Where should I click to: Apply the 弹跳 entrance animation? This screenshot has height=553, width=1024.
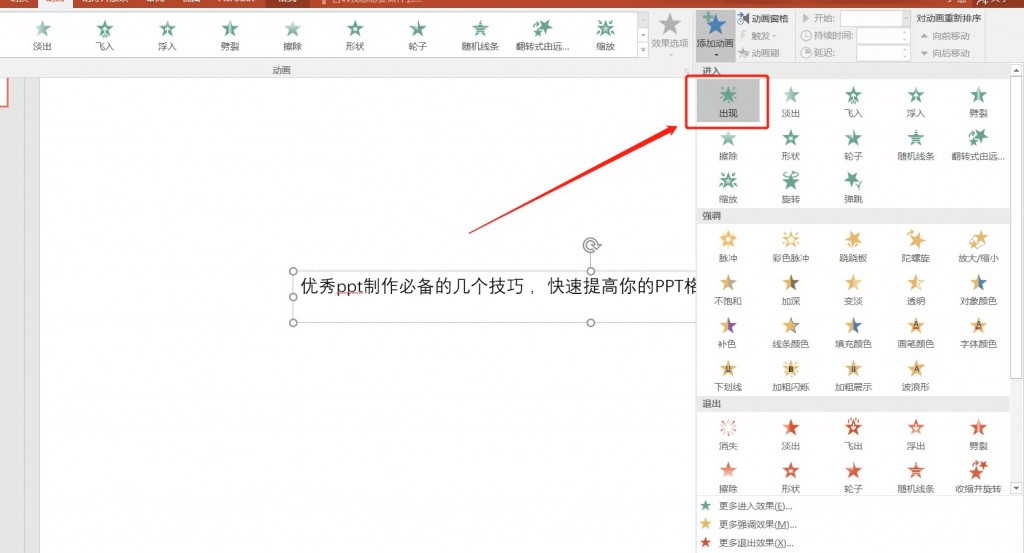point(852,186)
